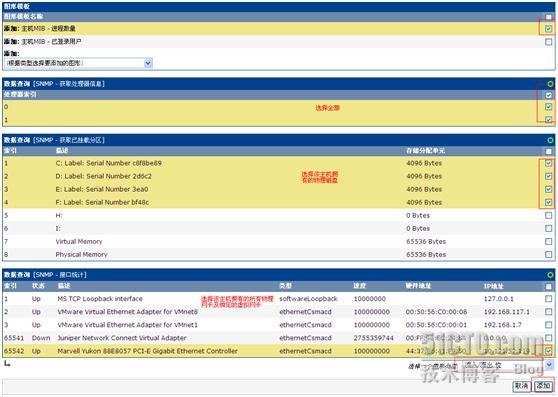Open the graph type dropdown near interface table

[x=508, y=365]
